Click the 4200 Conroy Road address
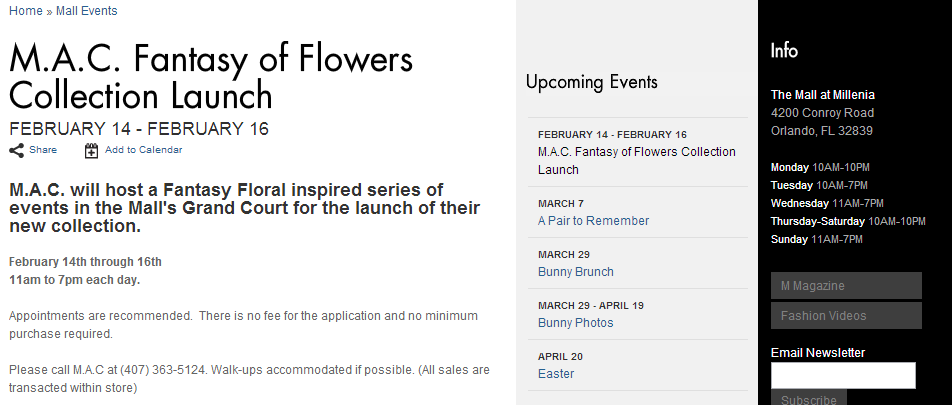The width and height of the screenshot is (952, 405). pyautogui.click(x=822, y=113)
